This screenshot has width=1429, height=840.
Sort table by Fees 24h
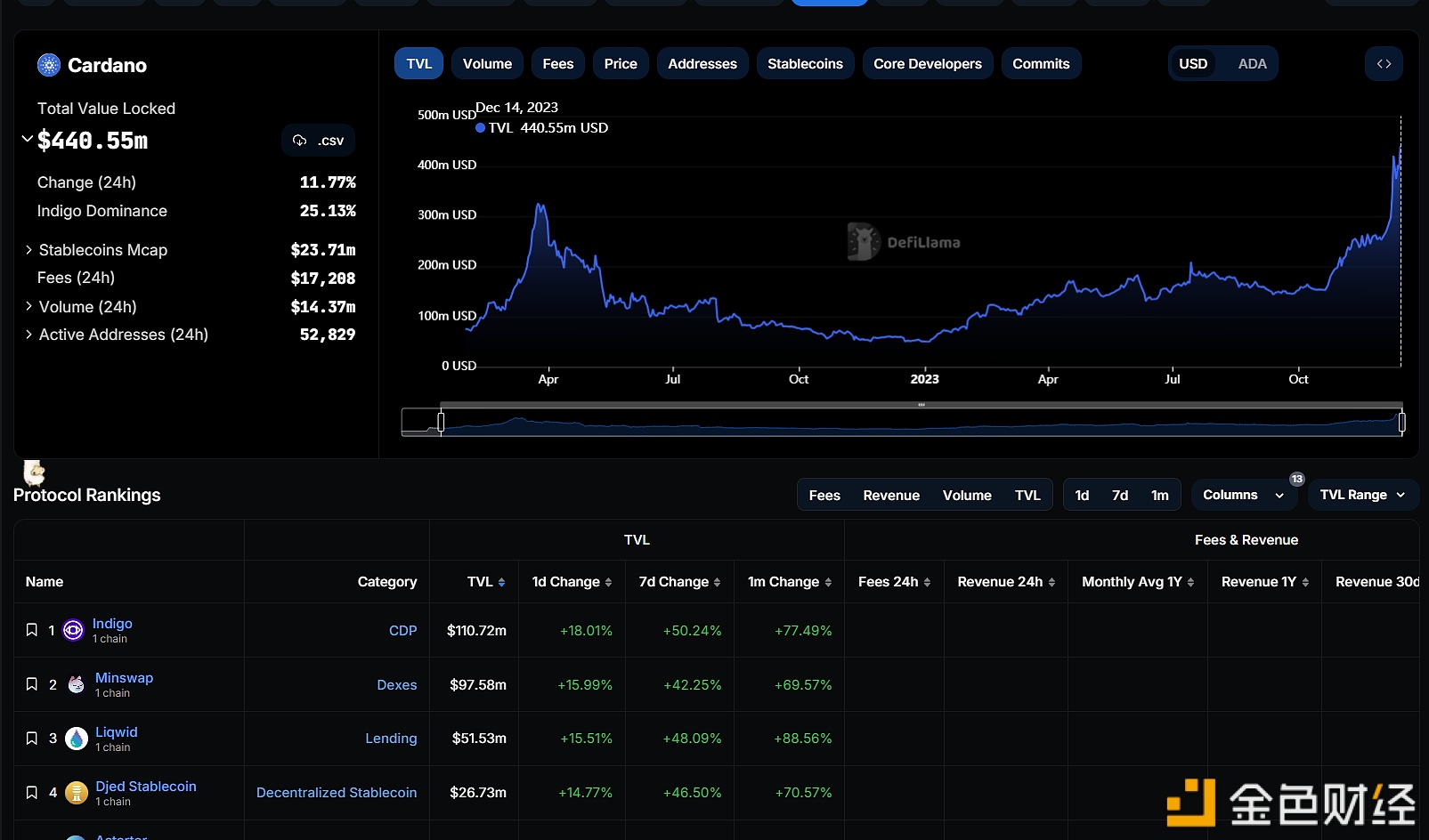pyautogui.click(x=894, y=582)
